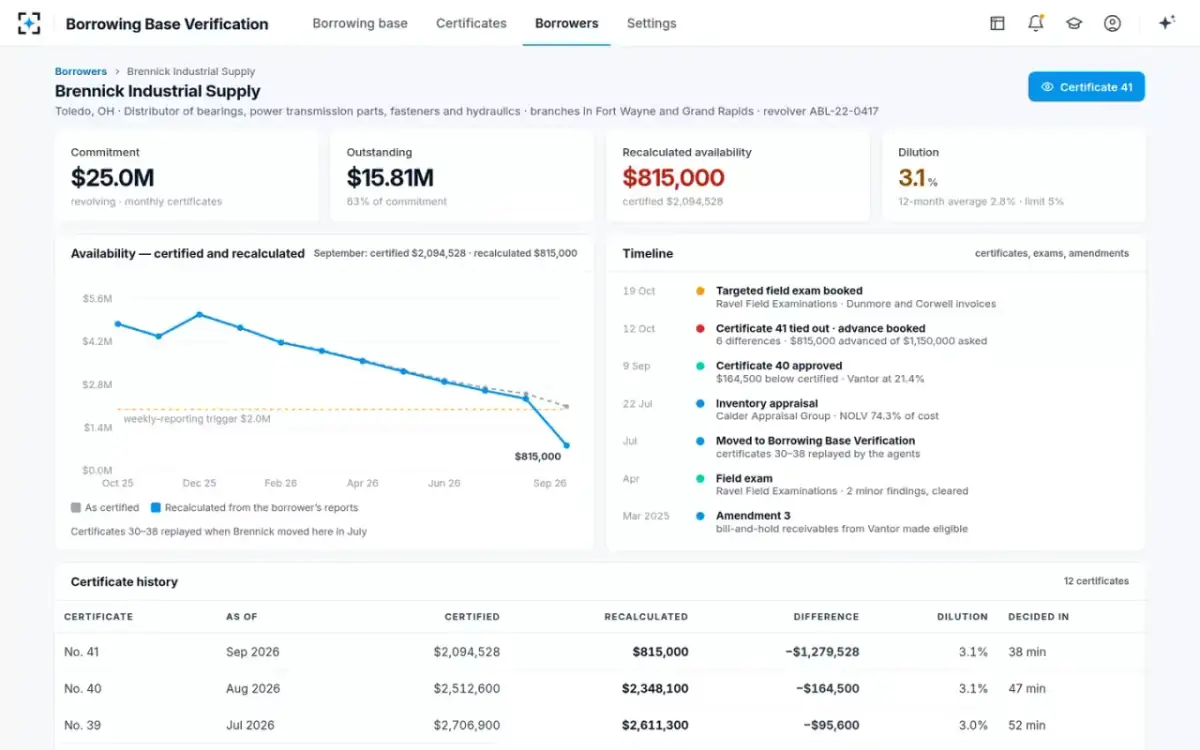Select the Borrowers tab
This screenshot has width=1200, height=750.
566,23
